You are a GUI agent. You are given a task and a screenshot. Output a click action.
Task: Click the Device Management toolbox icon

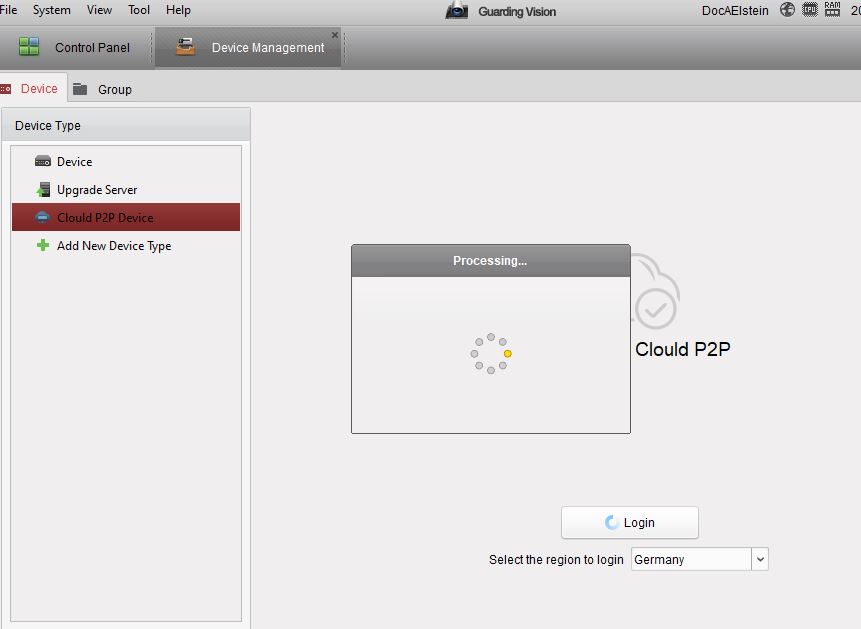pos(186,47)
